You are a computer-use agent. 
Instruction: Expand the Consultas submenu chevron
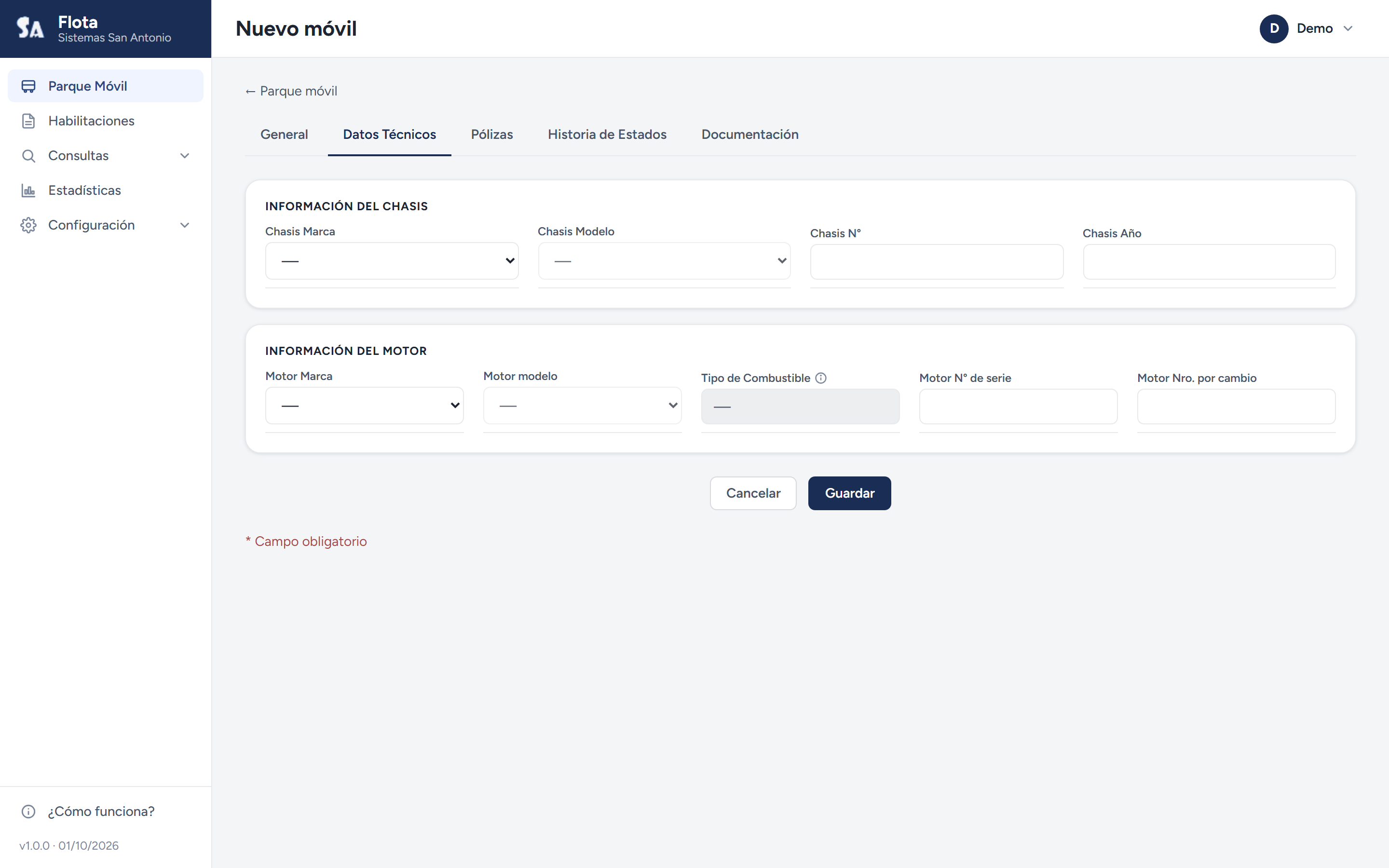[185, 156]
